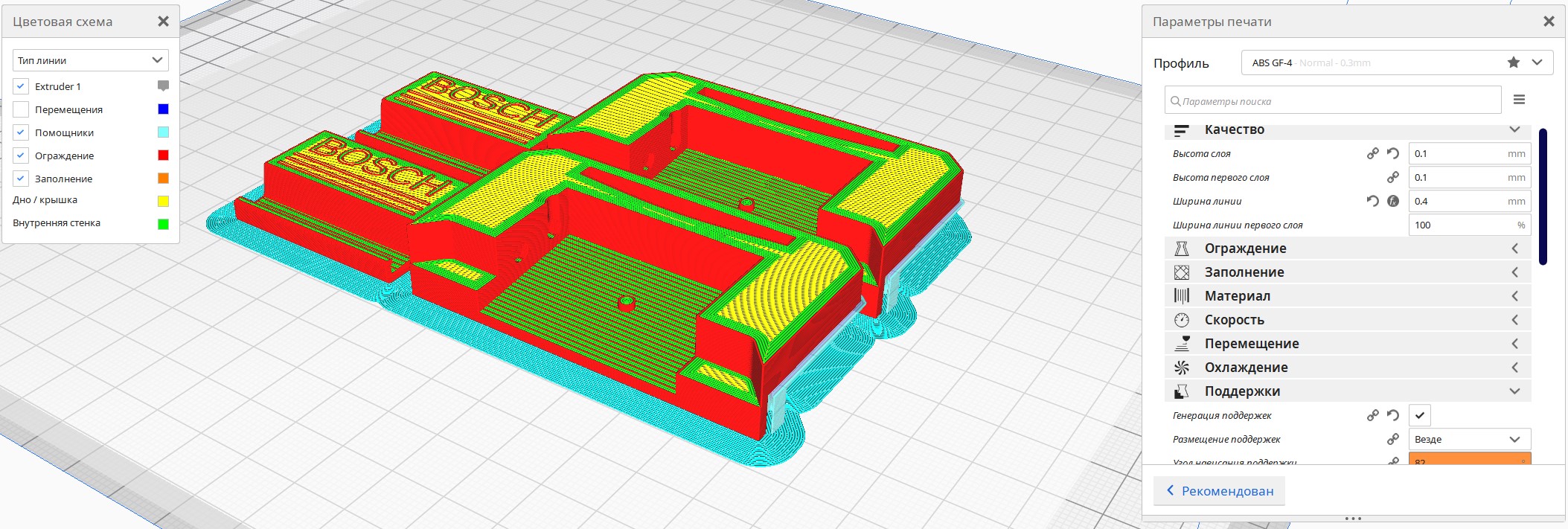
Task: Click the Ширина линии первого слоя field
Action: coord(1469,225)
